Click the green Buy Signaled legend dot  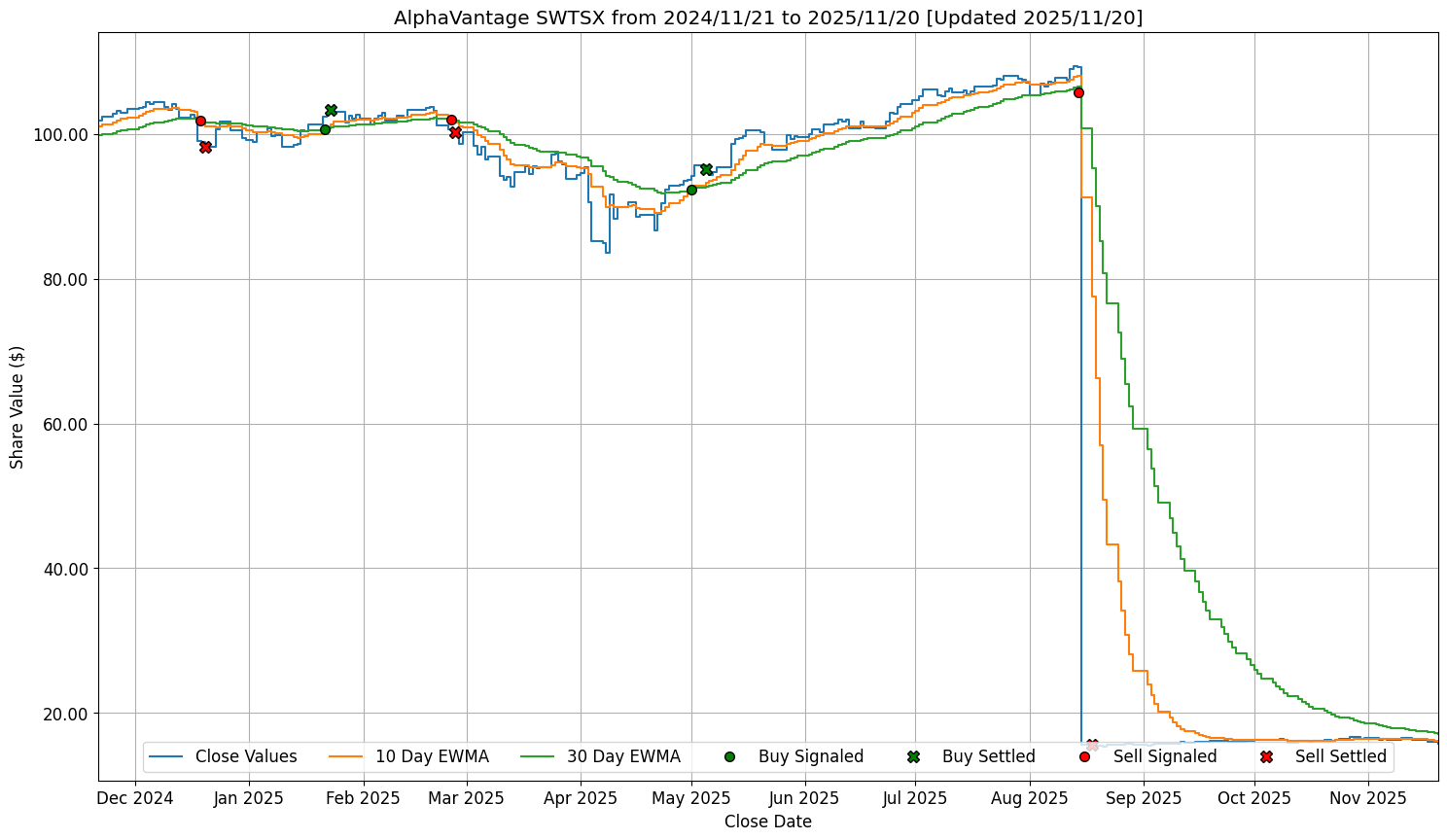[729, 756]
